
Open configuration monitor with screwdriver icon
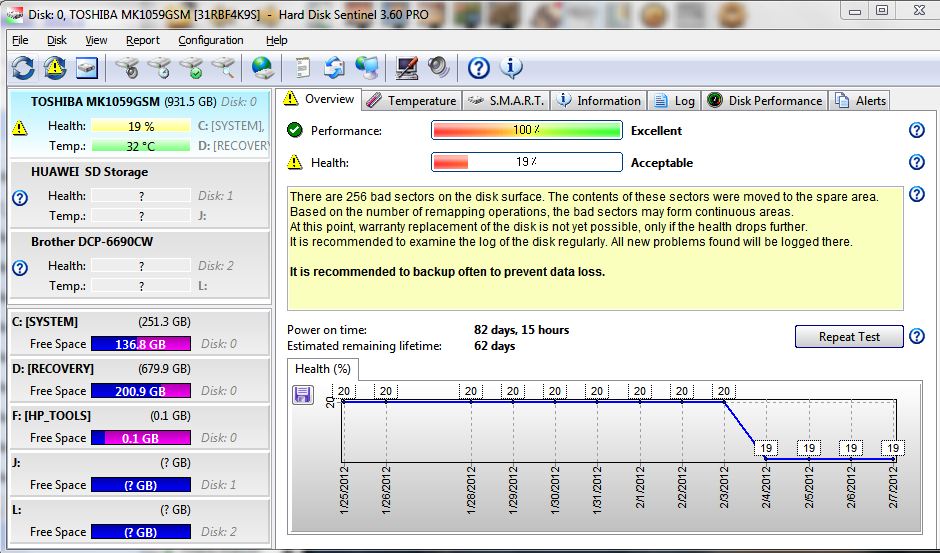coord(407,68)
